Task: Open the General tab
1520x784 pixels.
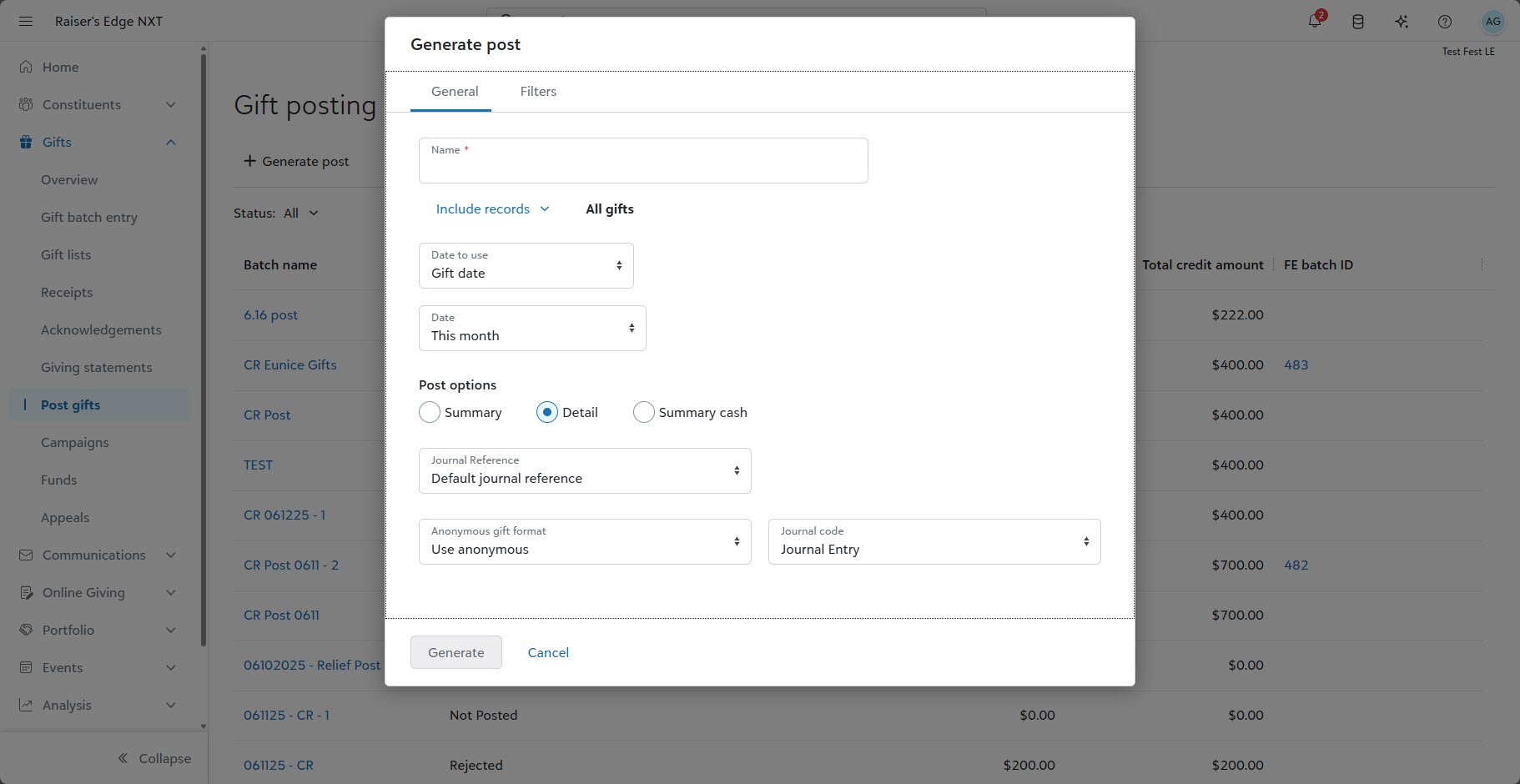Action: point(455,92)
